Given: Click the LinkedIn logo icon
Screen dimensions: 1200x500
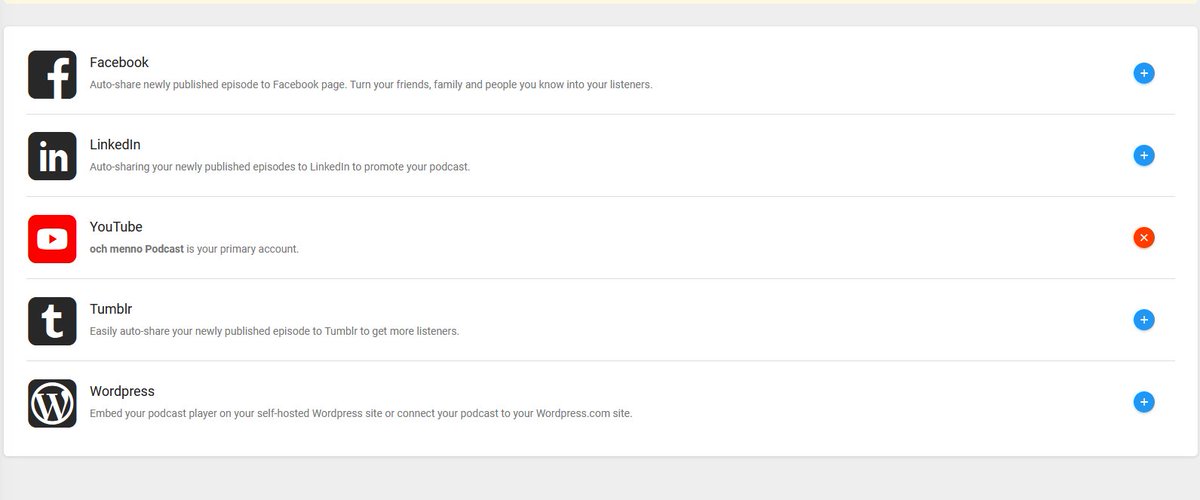Looking at the screenshot, I should (52, 157).
